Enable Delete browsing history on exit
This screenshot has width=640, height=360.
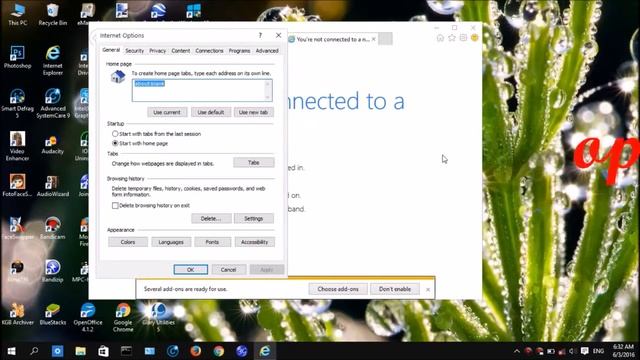pos(151,206)
